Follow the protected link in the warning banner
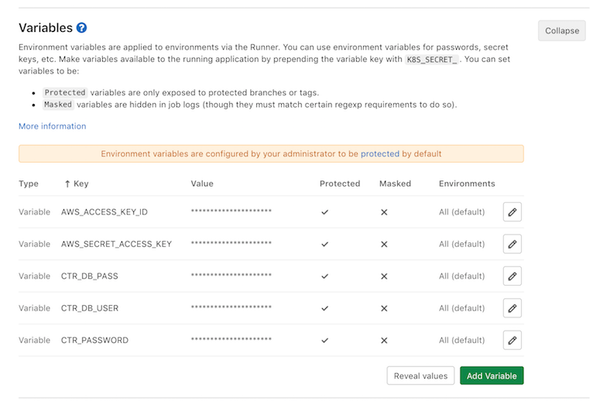 coord(379,154)
